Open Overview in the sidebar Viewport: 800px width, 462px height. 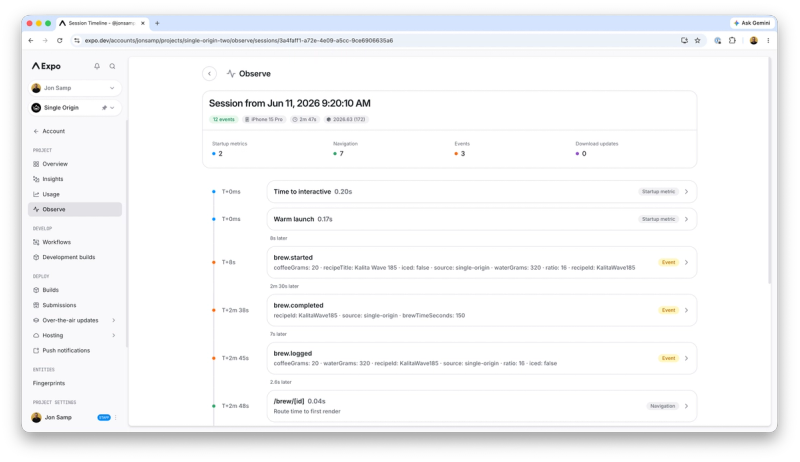coord(74,164)
